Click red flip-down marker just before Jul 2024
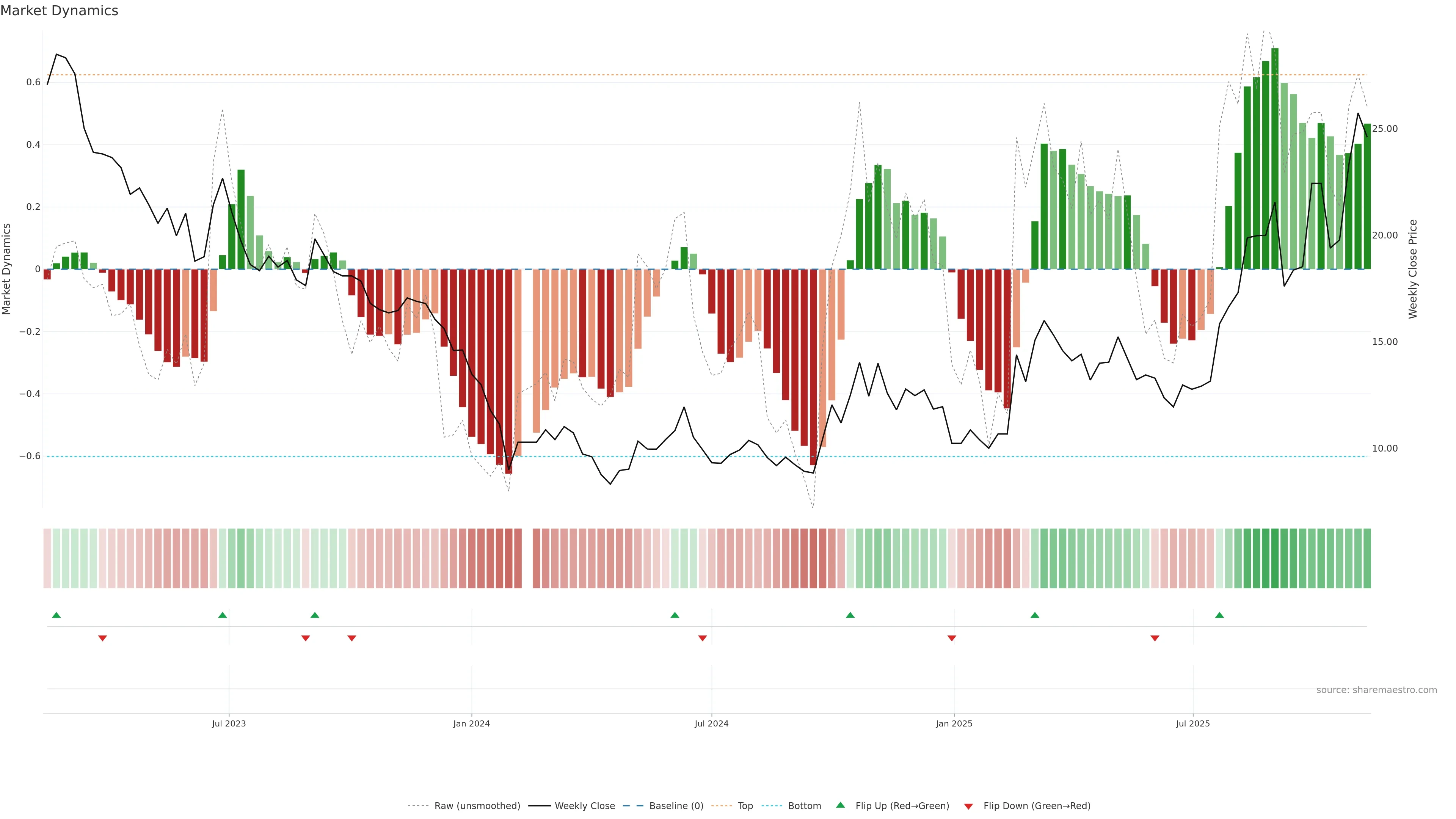The height and width of the screenshot is (819, 1456). click(703, 638)
